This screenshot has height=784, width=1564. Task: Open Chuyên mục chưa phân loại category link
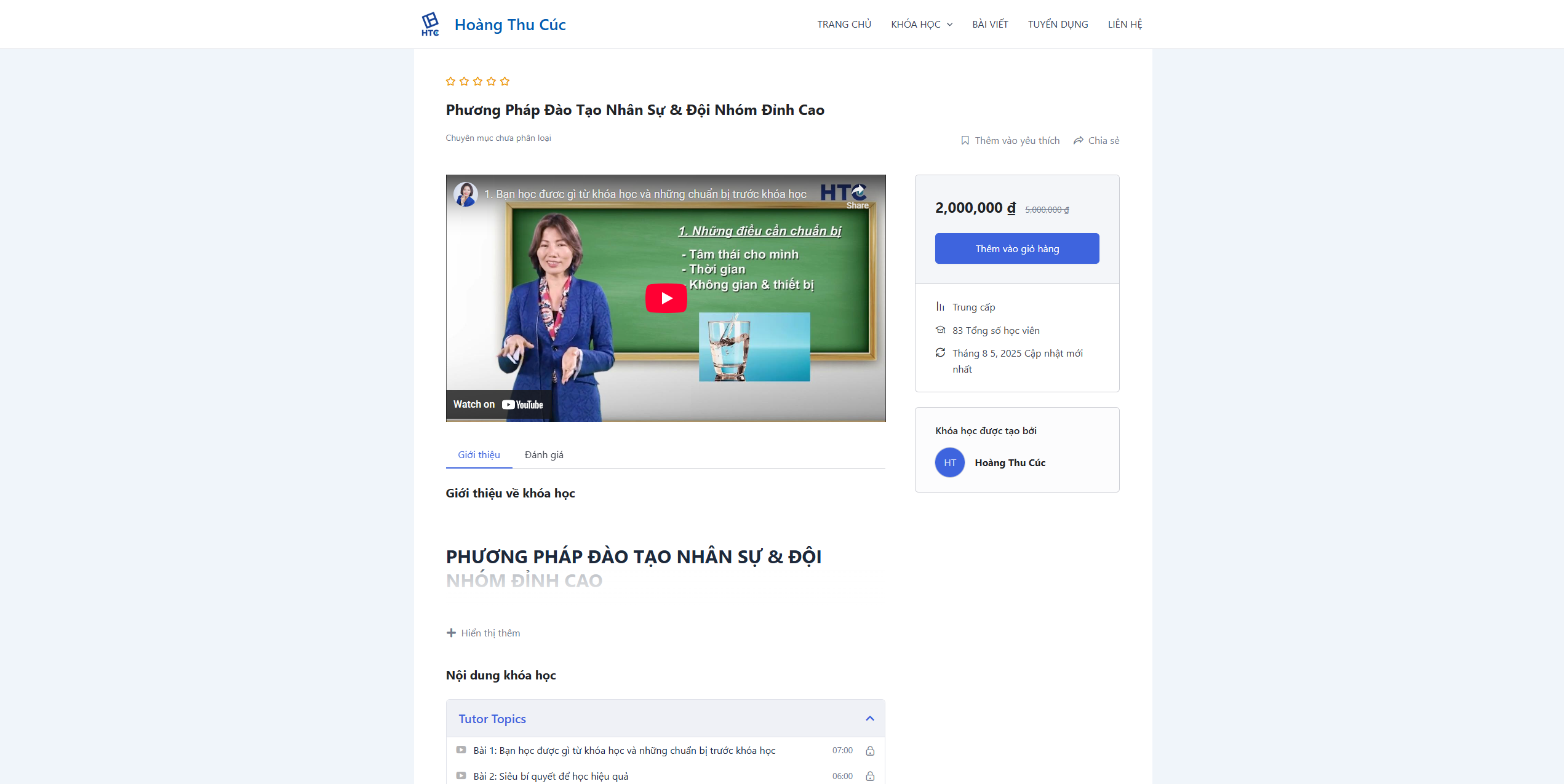(x=498, y=138)
